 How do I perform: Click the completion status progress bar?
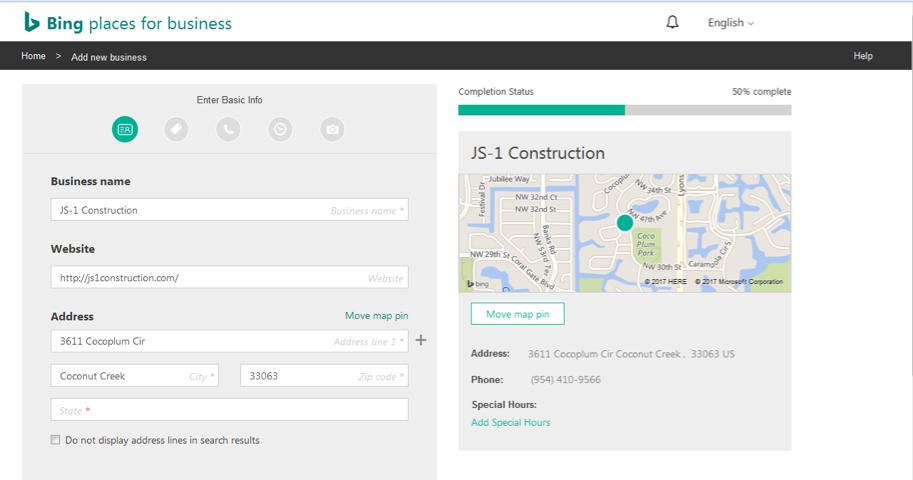(x=625, y=110)
